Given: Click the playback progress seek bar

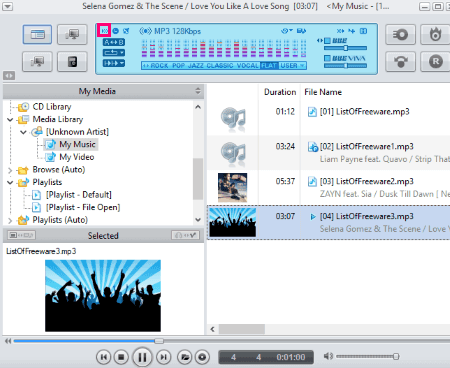Looking at the screenshot, I should [x=231, y=341].
